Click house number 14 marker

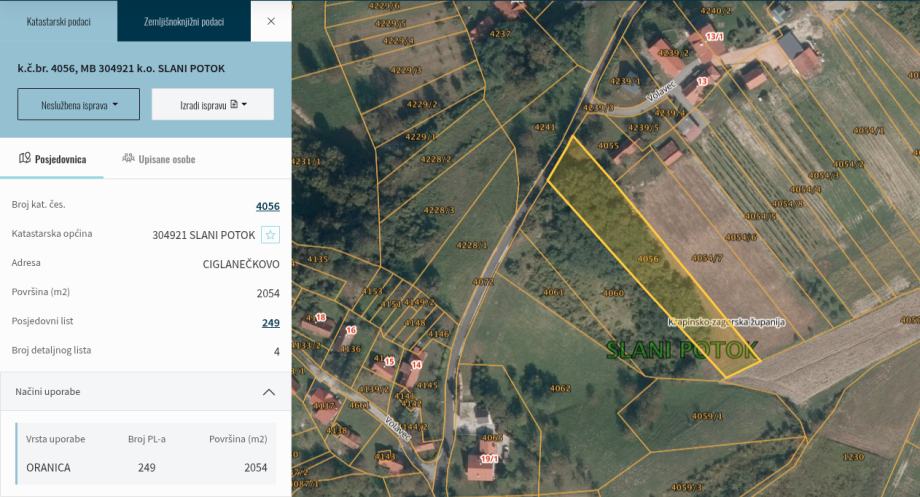[416, 365]
